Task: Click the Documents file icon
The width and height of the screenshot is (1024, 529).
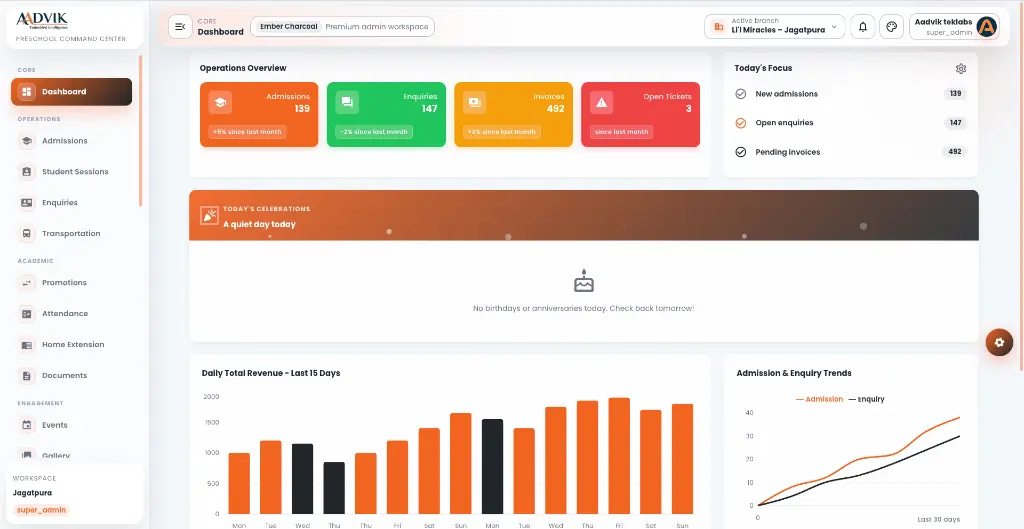Action: tap(26, 376)
